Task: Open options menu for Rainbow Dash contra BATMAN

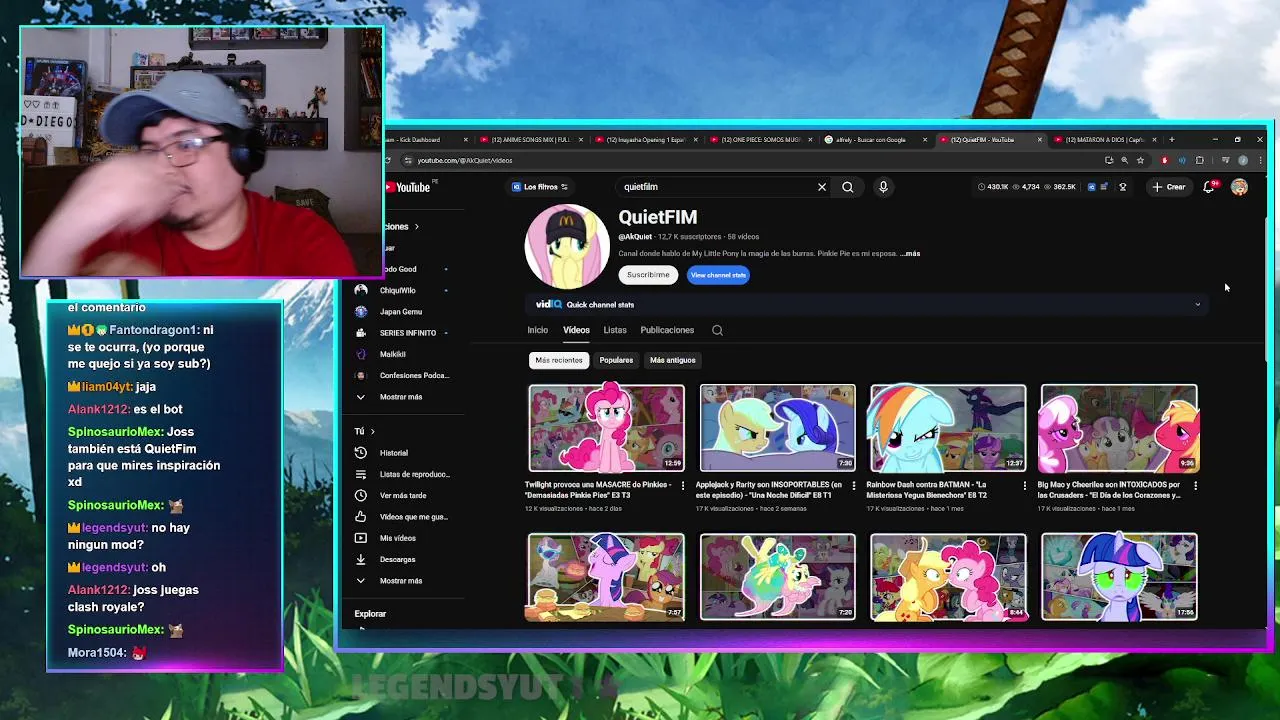Action: coord(1024,486)
